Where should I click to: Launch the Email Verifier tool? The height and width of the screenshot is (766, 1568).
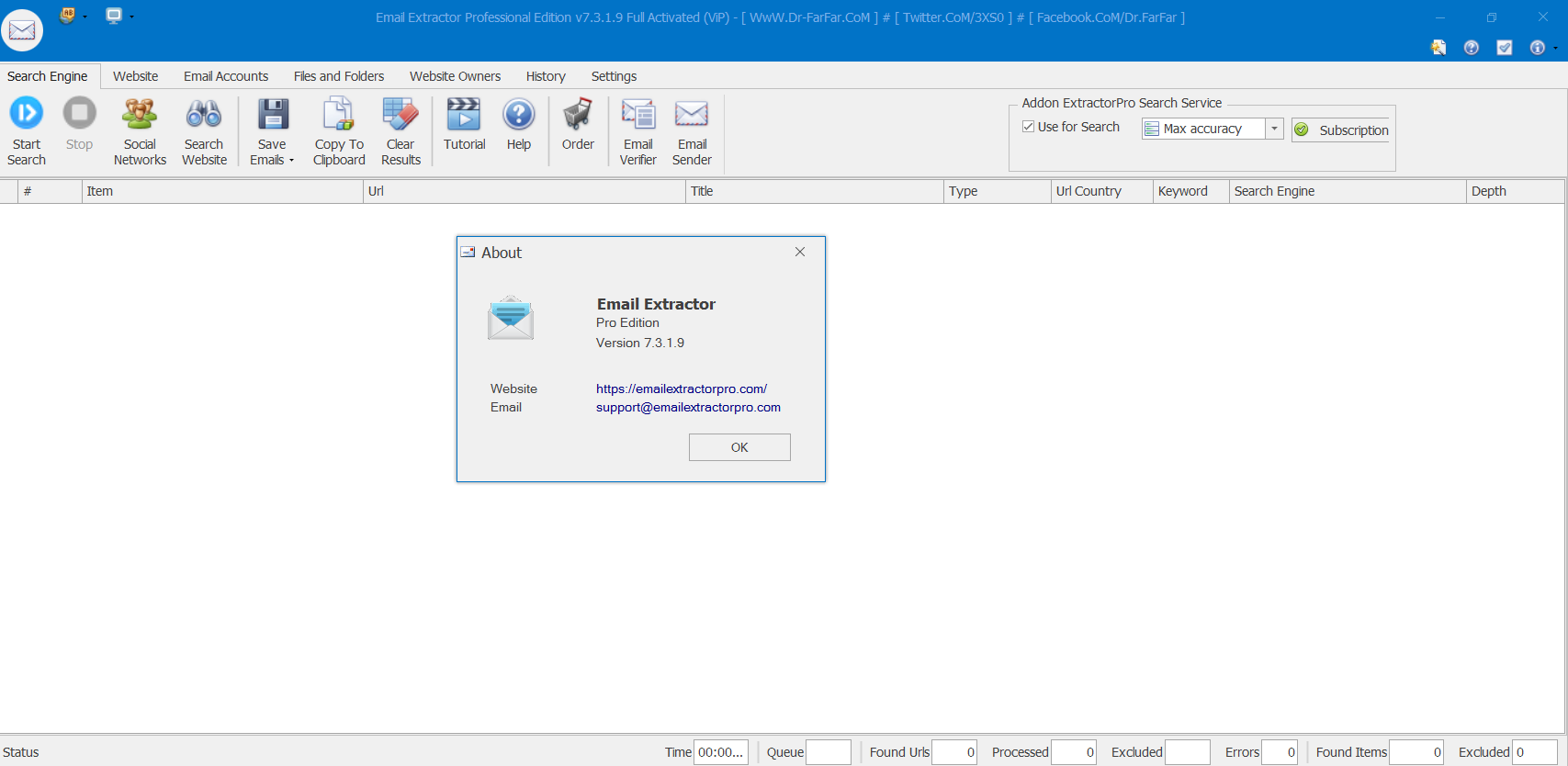(637, 114)
